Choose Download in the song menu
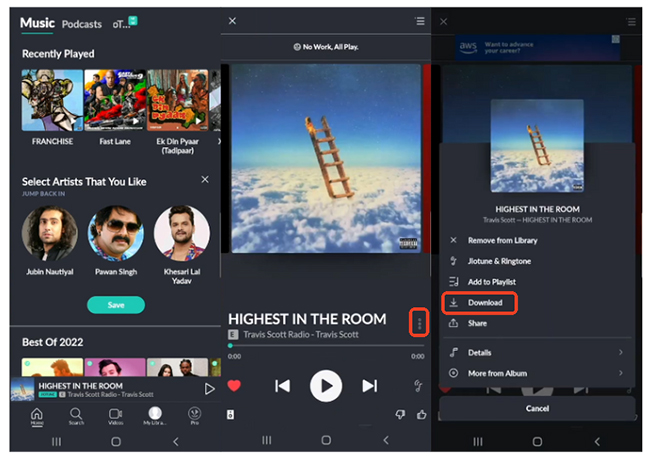Screen dimensions: 650x458 coord(479,303)
